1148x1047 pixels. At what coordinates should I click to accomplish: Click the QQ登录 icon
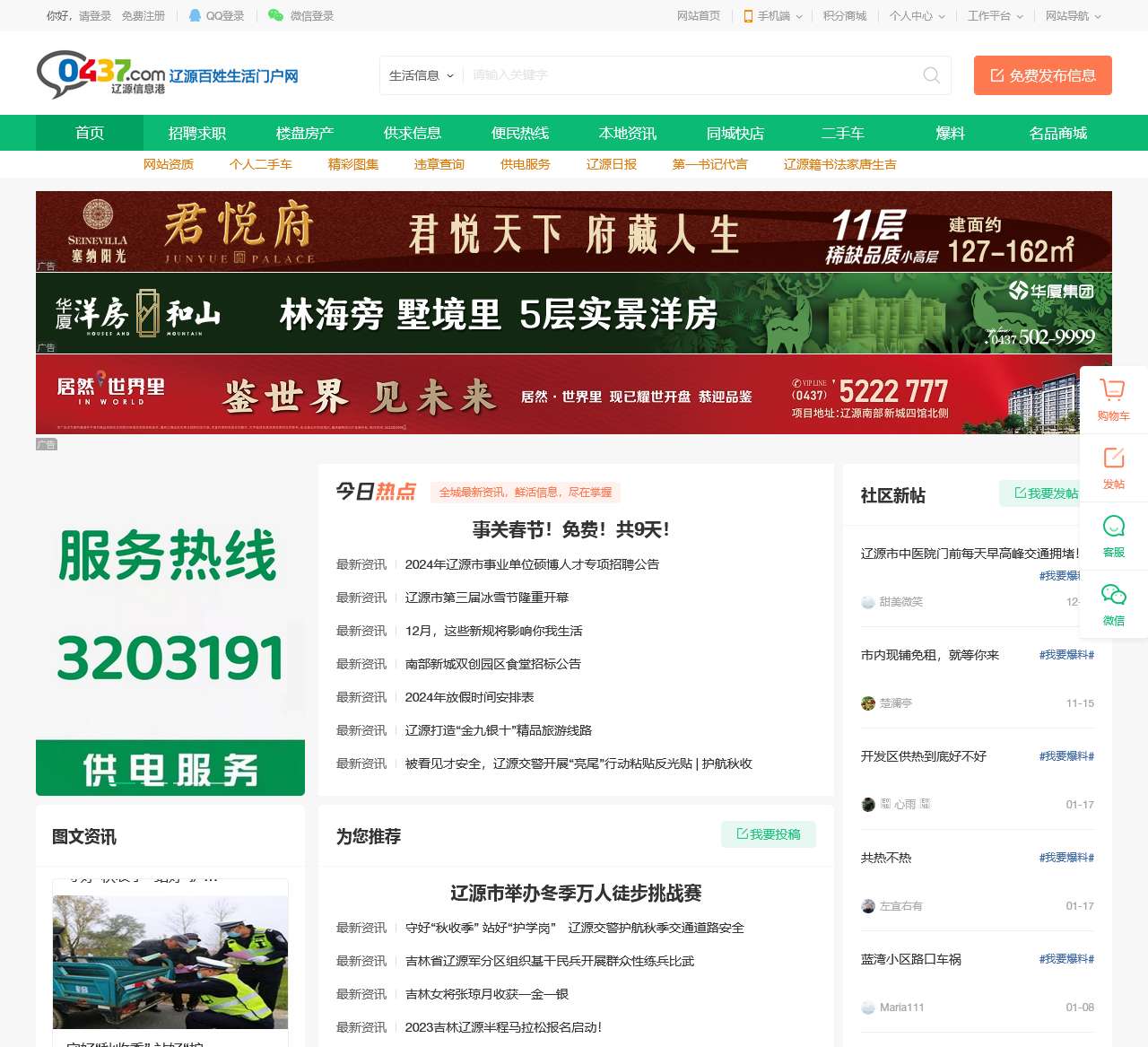194,14
